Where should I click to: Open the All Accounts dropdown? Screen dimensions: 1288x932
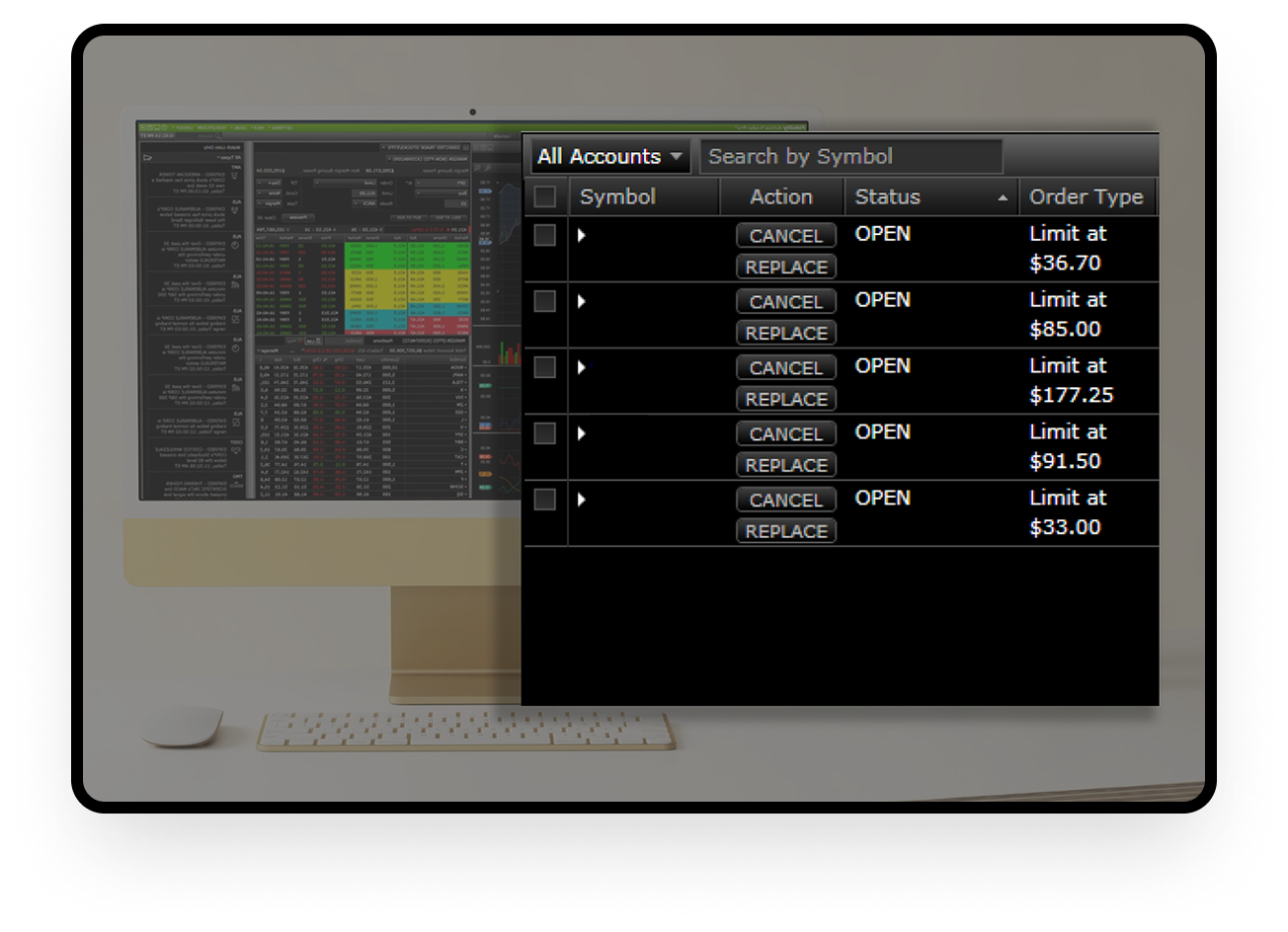point(609,157)
